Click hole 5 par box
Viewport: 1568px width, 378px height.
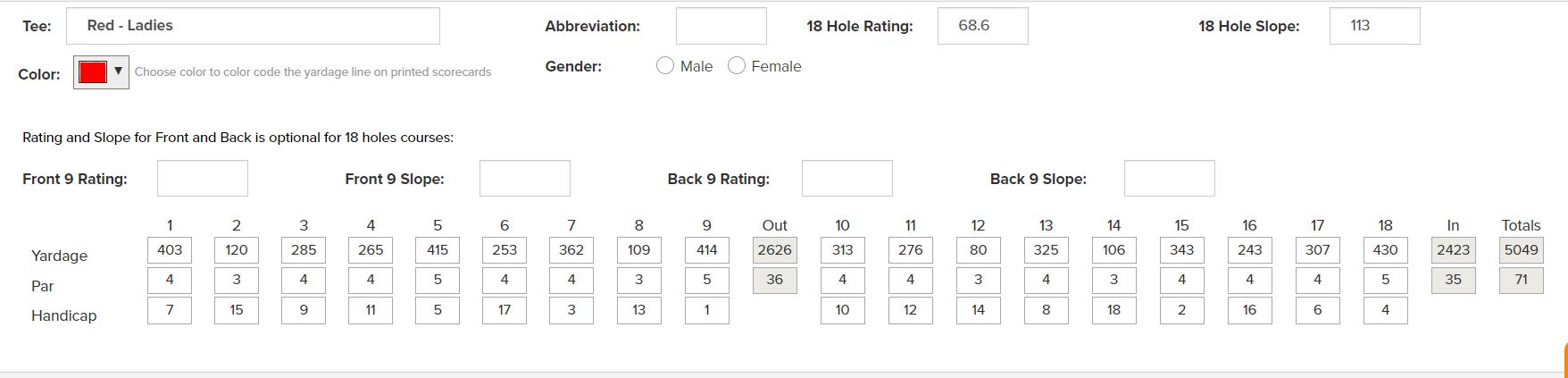point(438,280)
